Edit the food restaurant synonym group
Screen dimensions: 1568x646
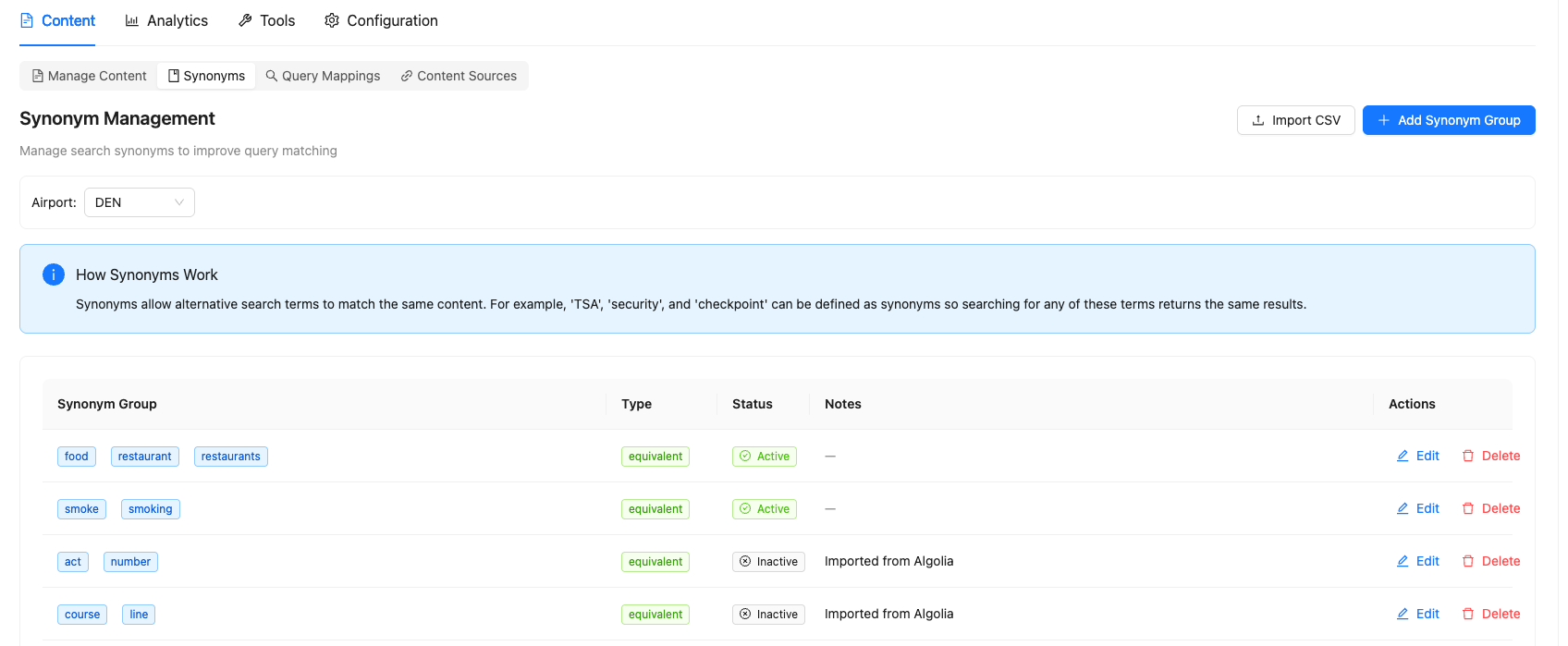(1417, 456)
